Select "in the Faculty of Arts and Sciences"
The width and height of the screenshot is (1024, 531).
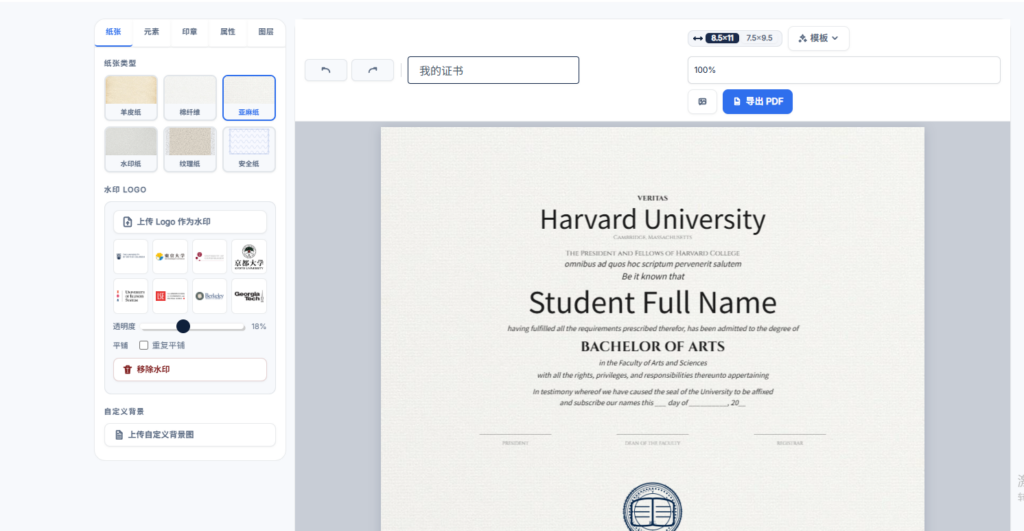tap(652, 363)
